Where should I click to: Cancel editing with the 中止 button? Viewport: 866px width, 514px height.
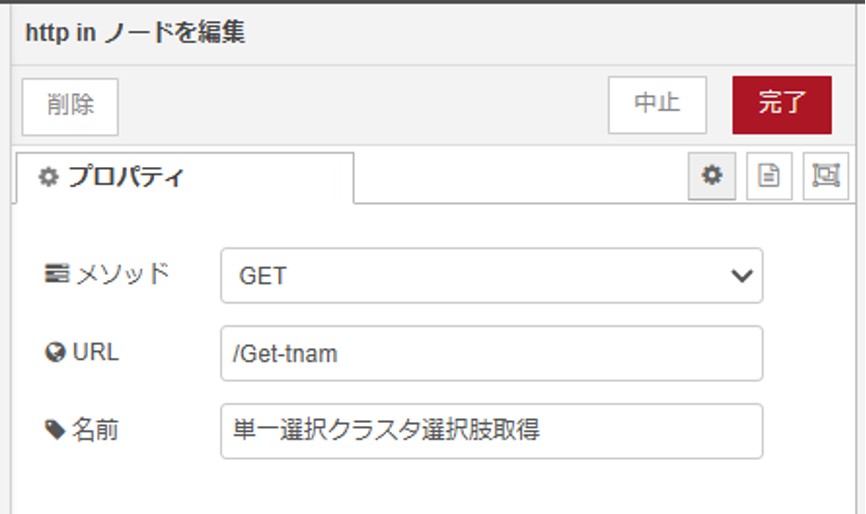pyautogui.click(x=657, y=104)
